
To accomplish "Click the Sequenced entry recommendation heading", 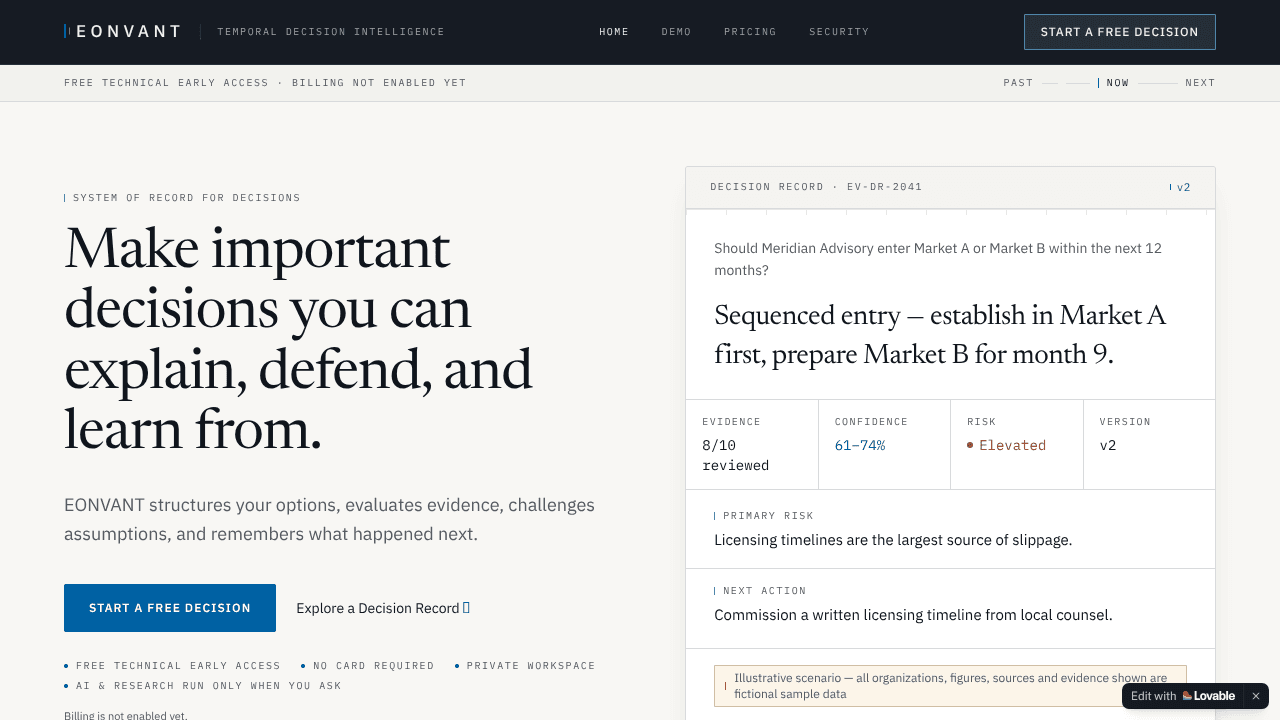I will (x=940, y=335).
